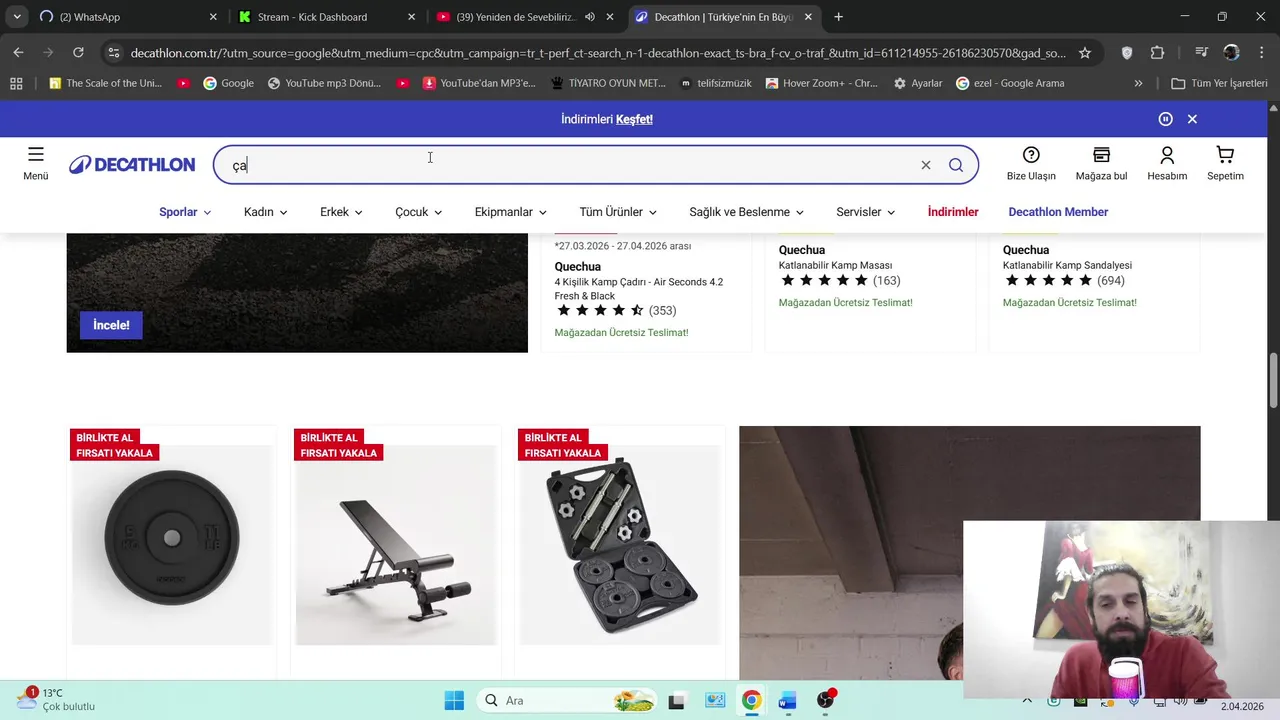Expand the Çocuk navigation menu
The width and height of the screenshot is (1280, 720).
pyautogui.click(x=418, y=212)
